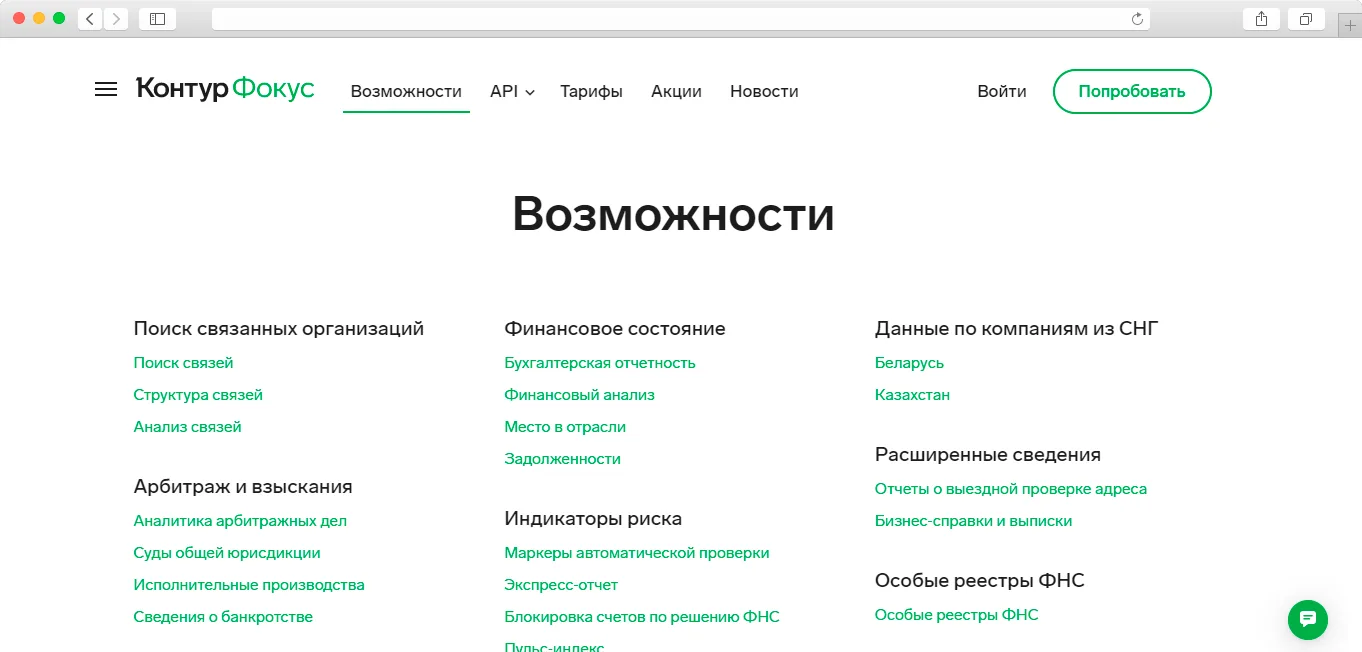Screen dimensions: 1362x652
Task: Open the Место в отрасли link
Action: pos(565,427)
